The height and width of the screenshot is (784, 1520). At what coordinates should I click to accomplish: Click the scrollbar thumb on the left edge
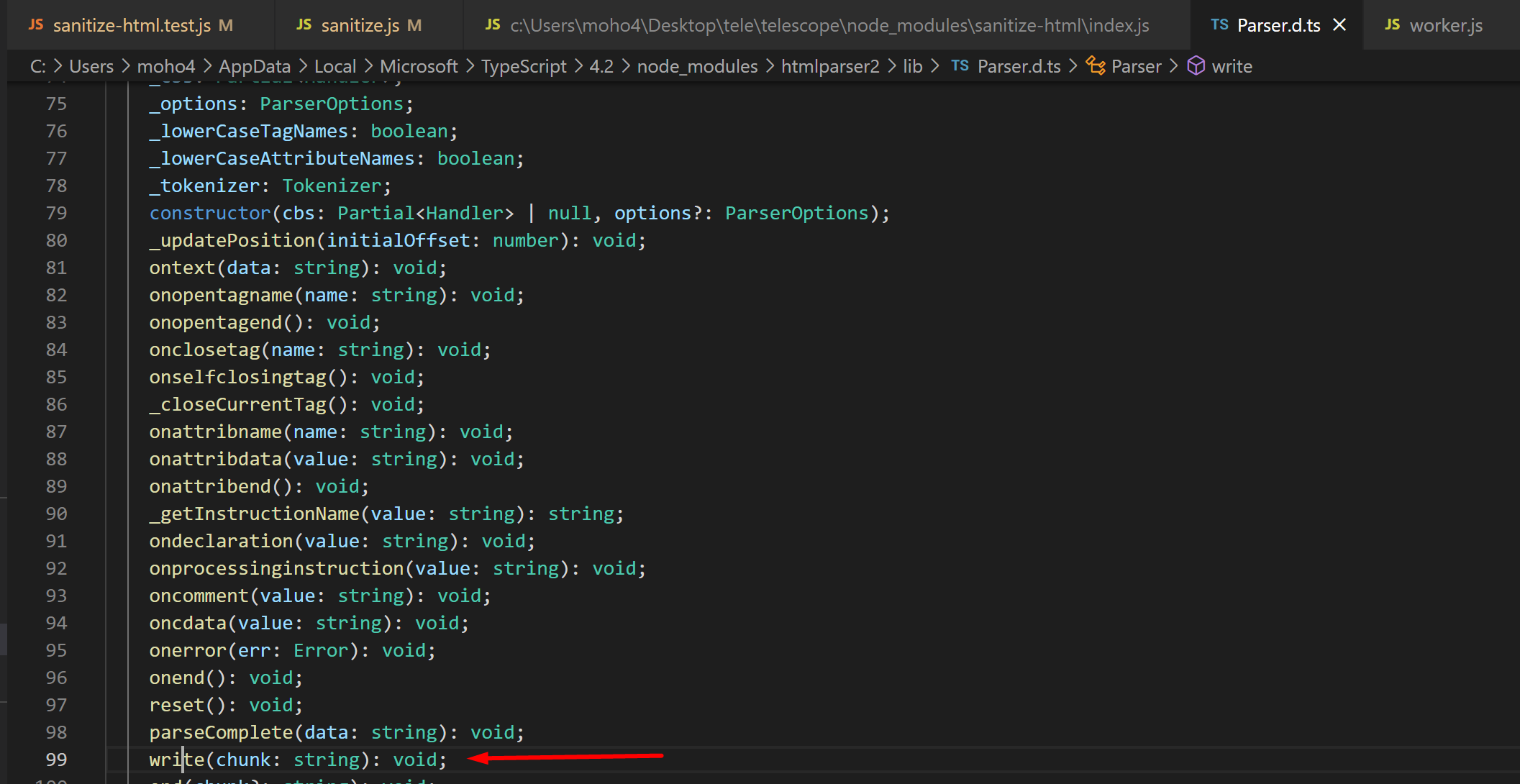tap(4, 639)
